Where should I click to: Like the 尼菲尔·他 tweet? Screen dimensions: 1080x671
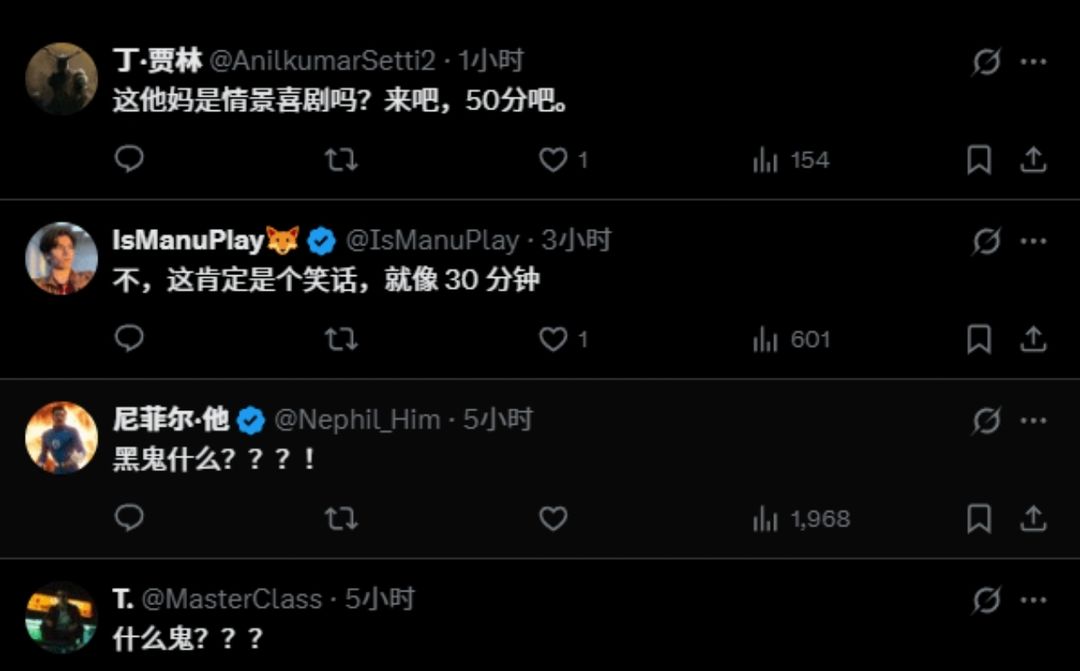coord(553,519)
